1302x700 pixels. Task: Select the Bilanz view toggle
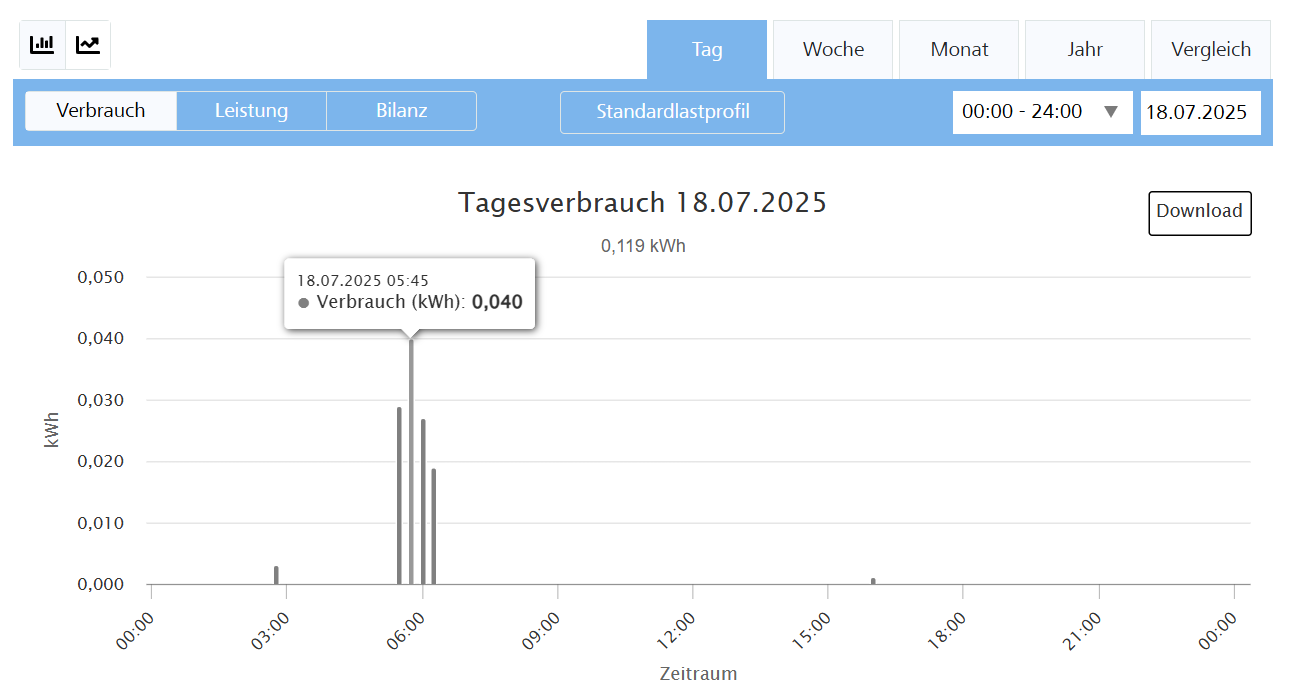point(401,111)
